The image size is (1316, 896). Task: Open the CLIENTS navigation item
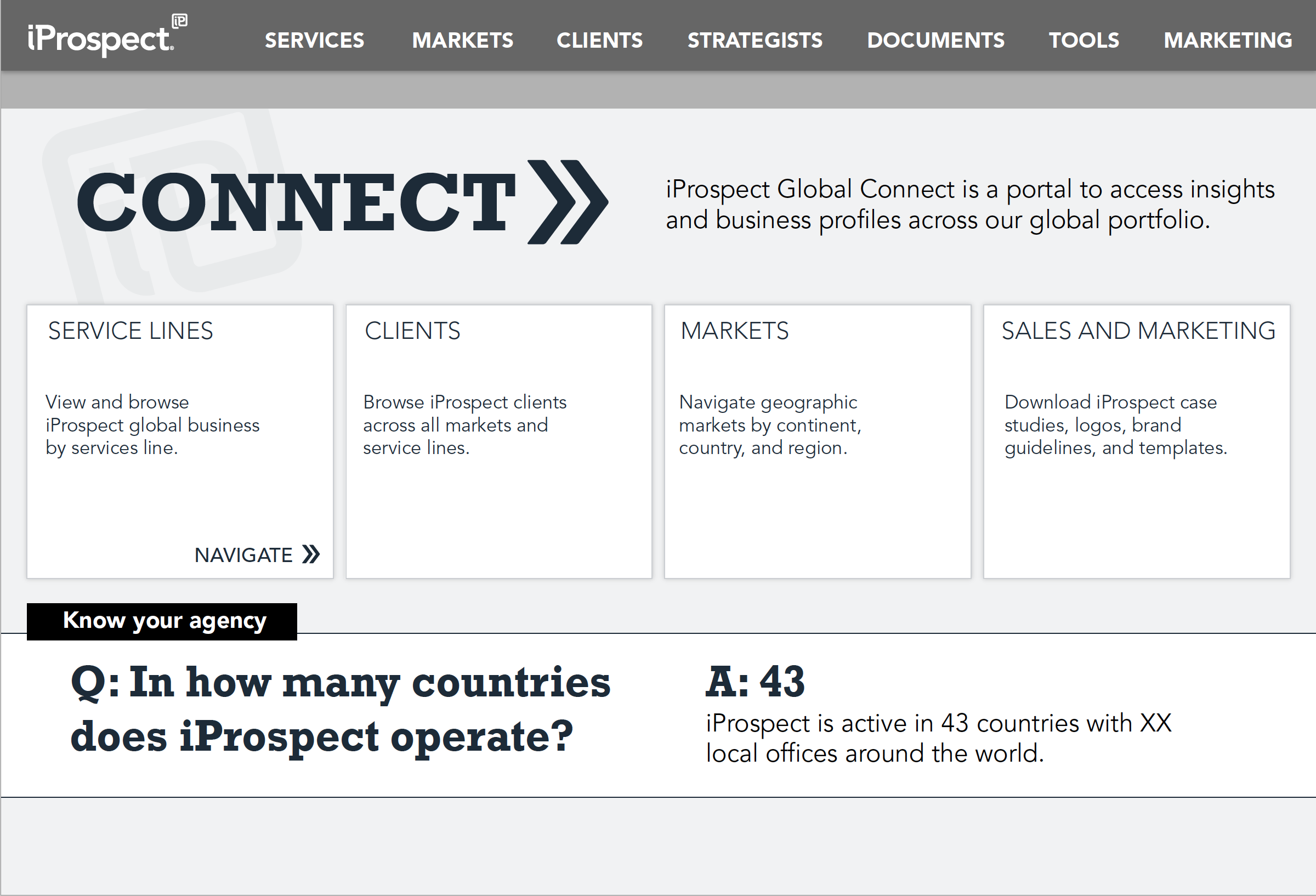[x=600, y=40]
